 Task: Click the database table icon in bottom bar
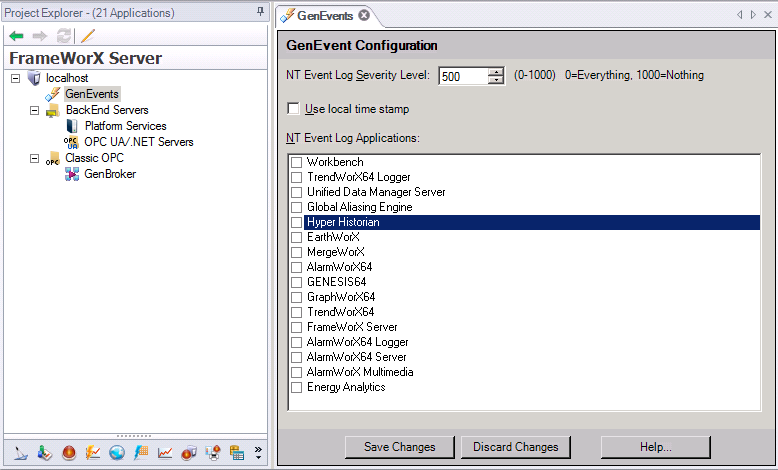237,453
